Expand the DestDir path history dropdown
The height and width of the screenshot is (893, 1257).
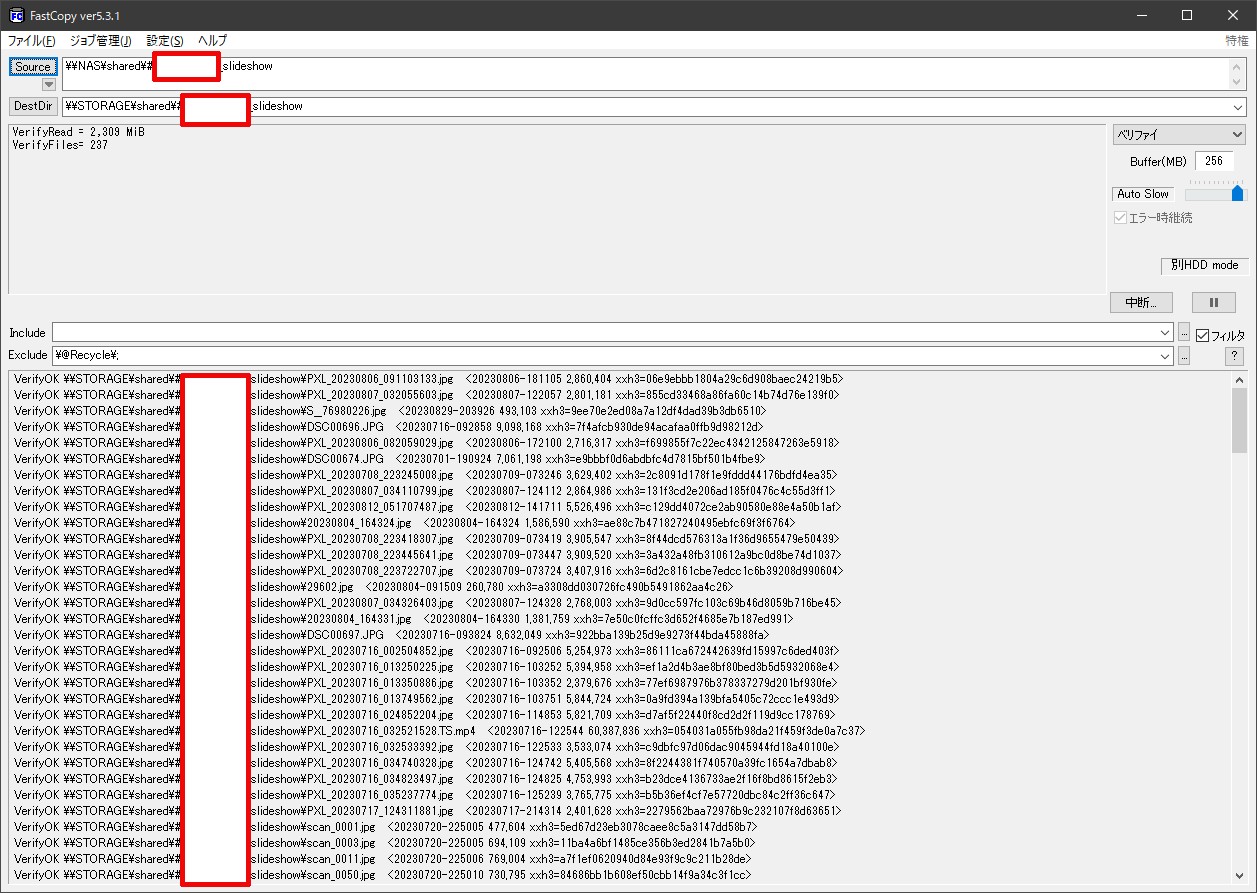point(1237,106)
